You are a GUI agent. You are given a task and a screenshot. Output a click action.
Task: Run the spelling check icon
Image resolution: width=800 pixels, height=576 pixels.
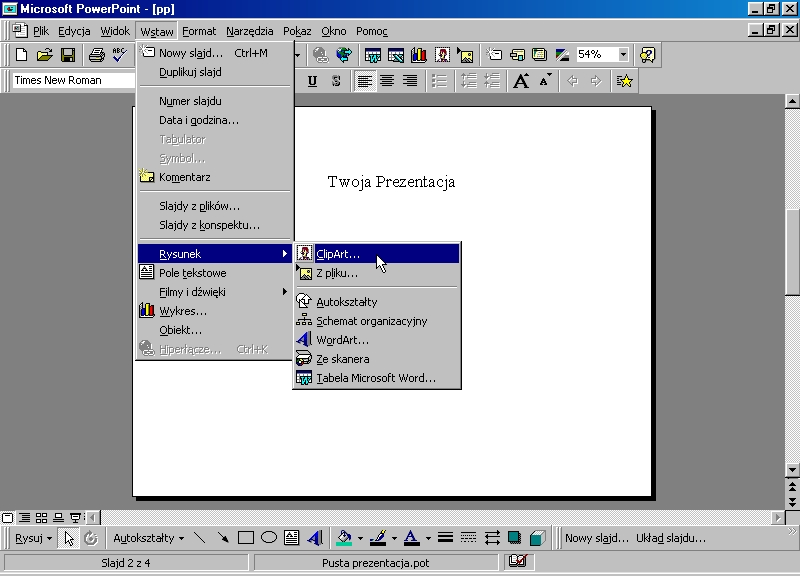[x=119, y=55]
